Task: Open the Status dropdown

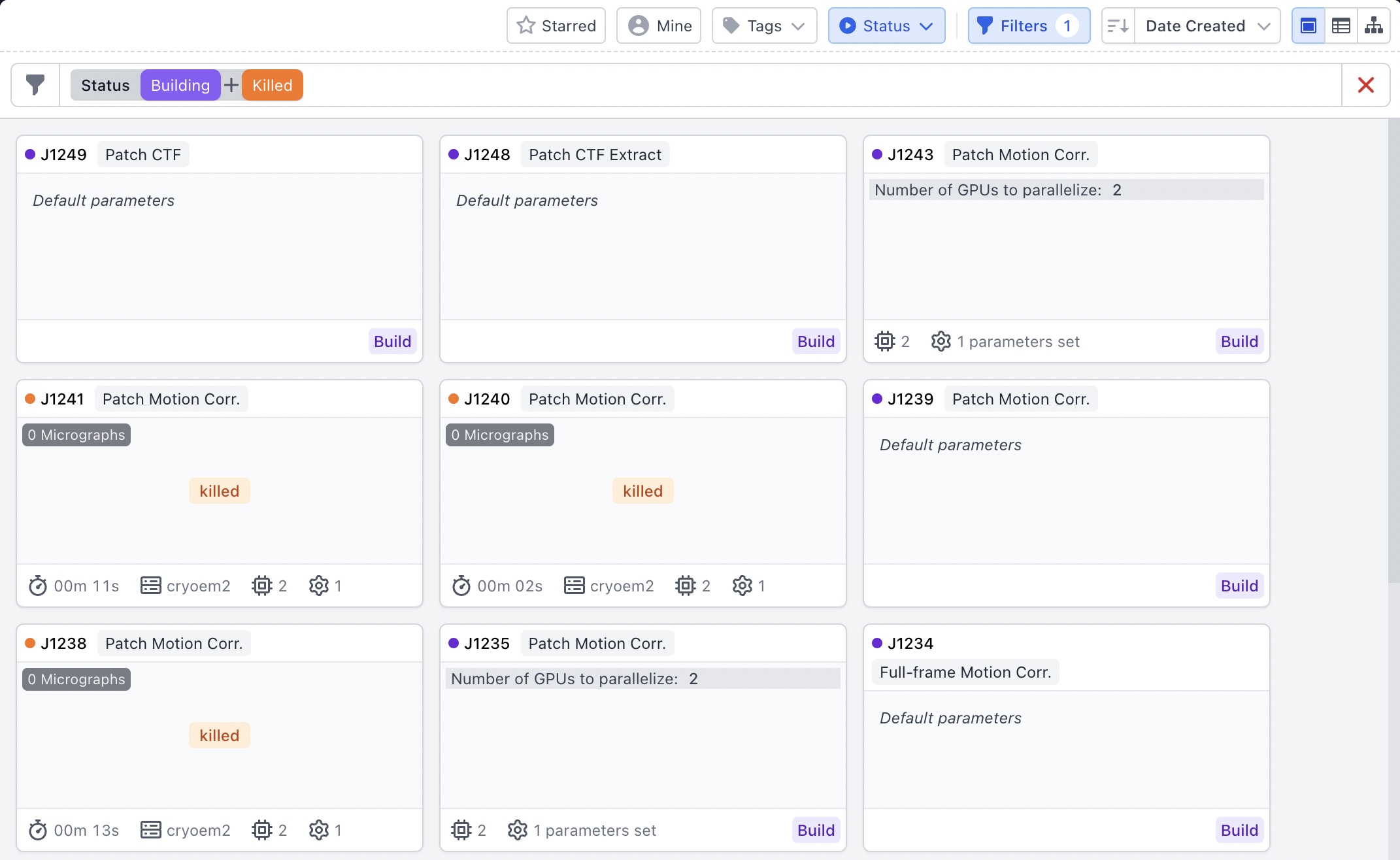Action: click(886, 26)
